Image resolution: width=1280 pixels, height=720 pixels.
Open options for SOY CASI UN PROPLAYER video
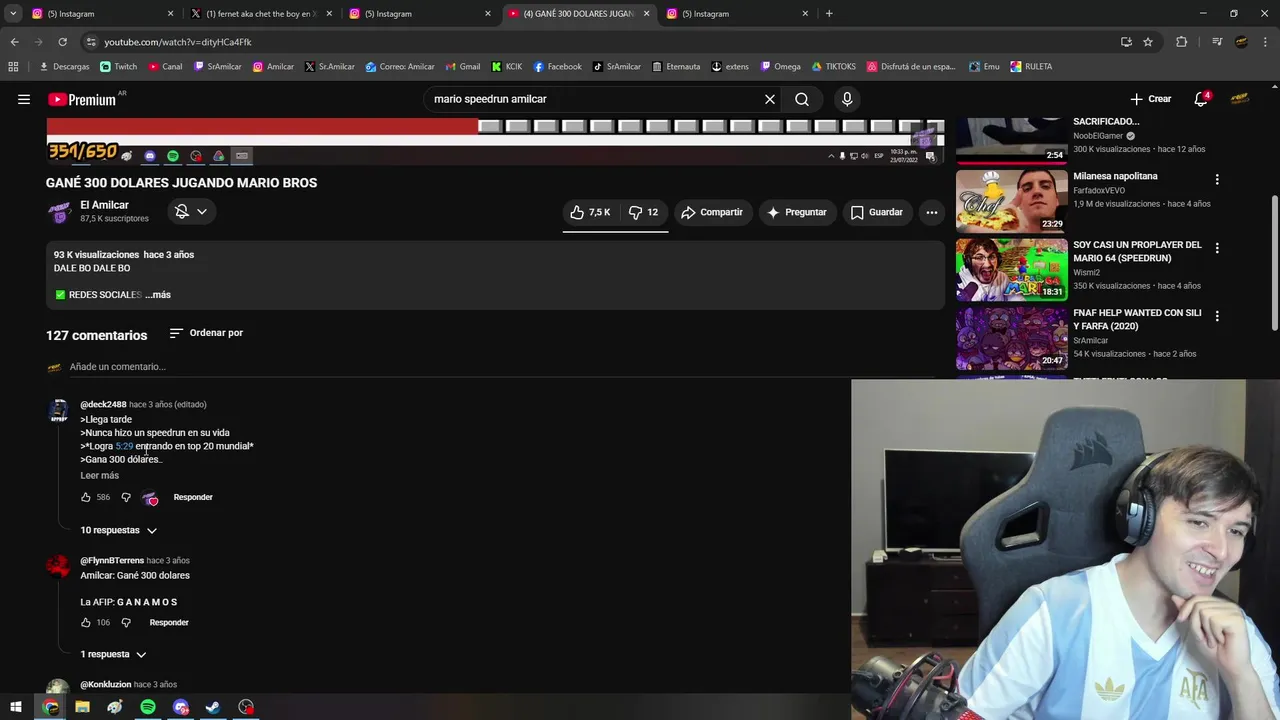pos(1217,248)
